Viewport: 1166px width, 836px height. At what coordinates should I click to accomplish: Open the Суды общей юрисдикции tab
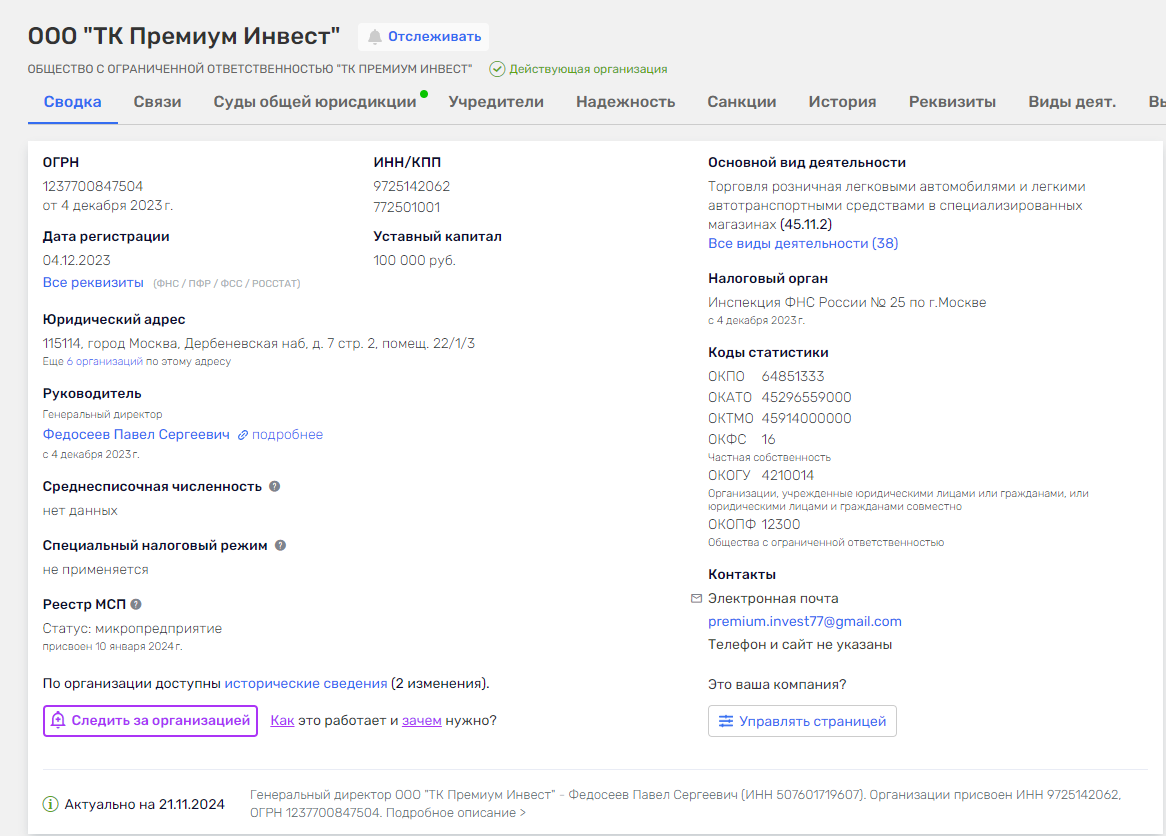315,102
